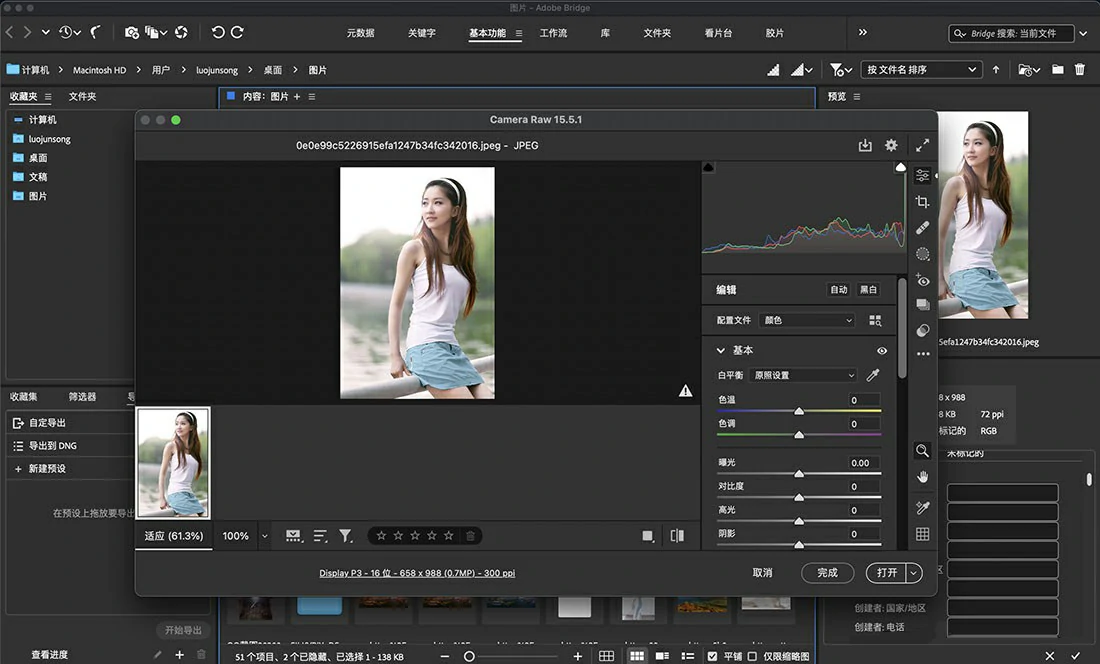
Task: Switch to 关键字 workspace
Action: click(x=422, y=33)
